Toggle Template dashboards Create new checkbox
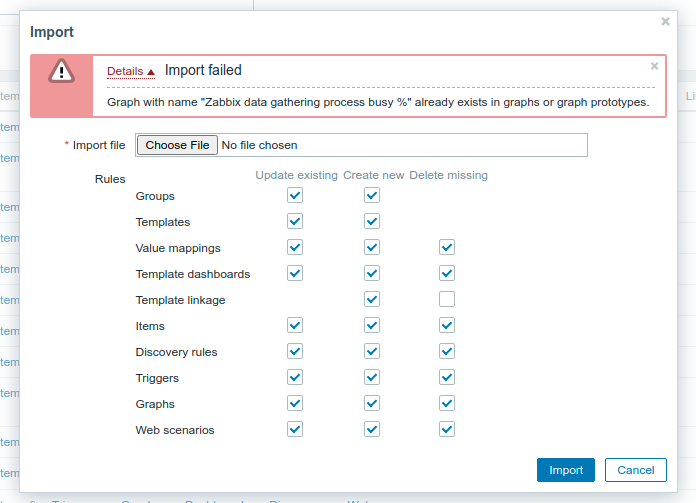 pos(372,273)
